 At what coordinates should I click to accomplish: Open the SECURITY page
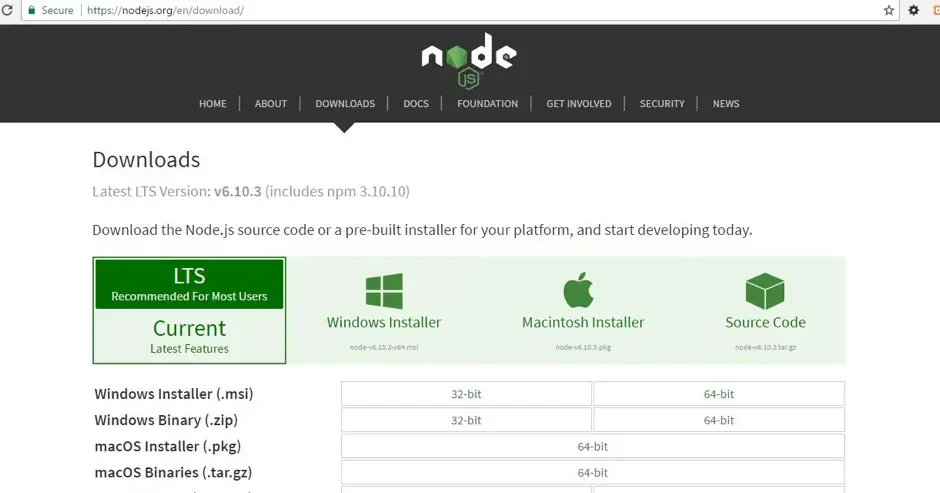point(662,104)
